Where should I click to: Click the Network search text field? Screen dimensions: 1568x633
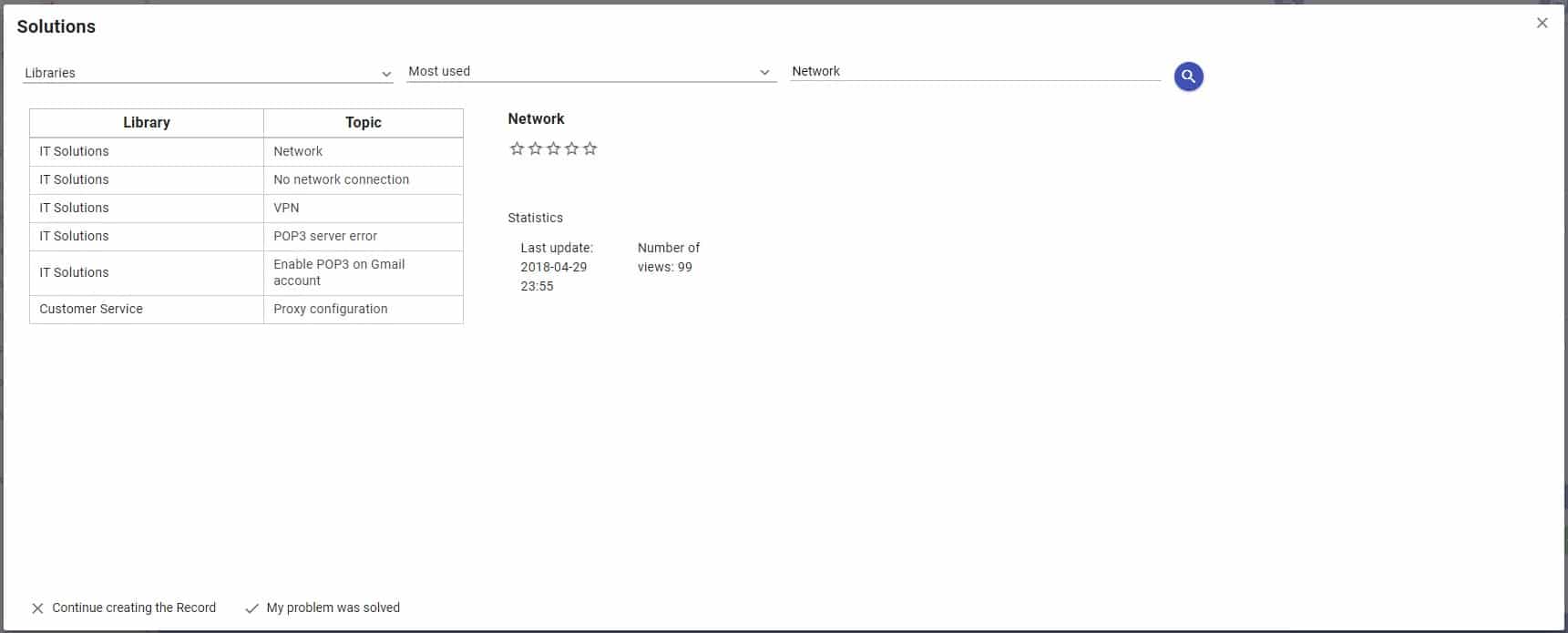[x=974, y=71]
